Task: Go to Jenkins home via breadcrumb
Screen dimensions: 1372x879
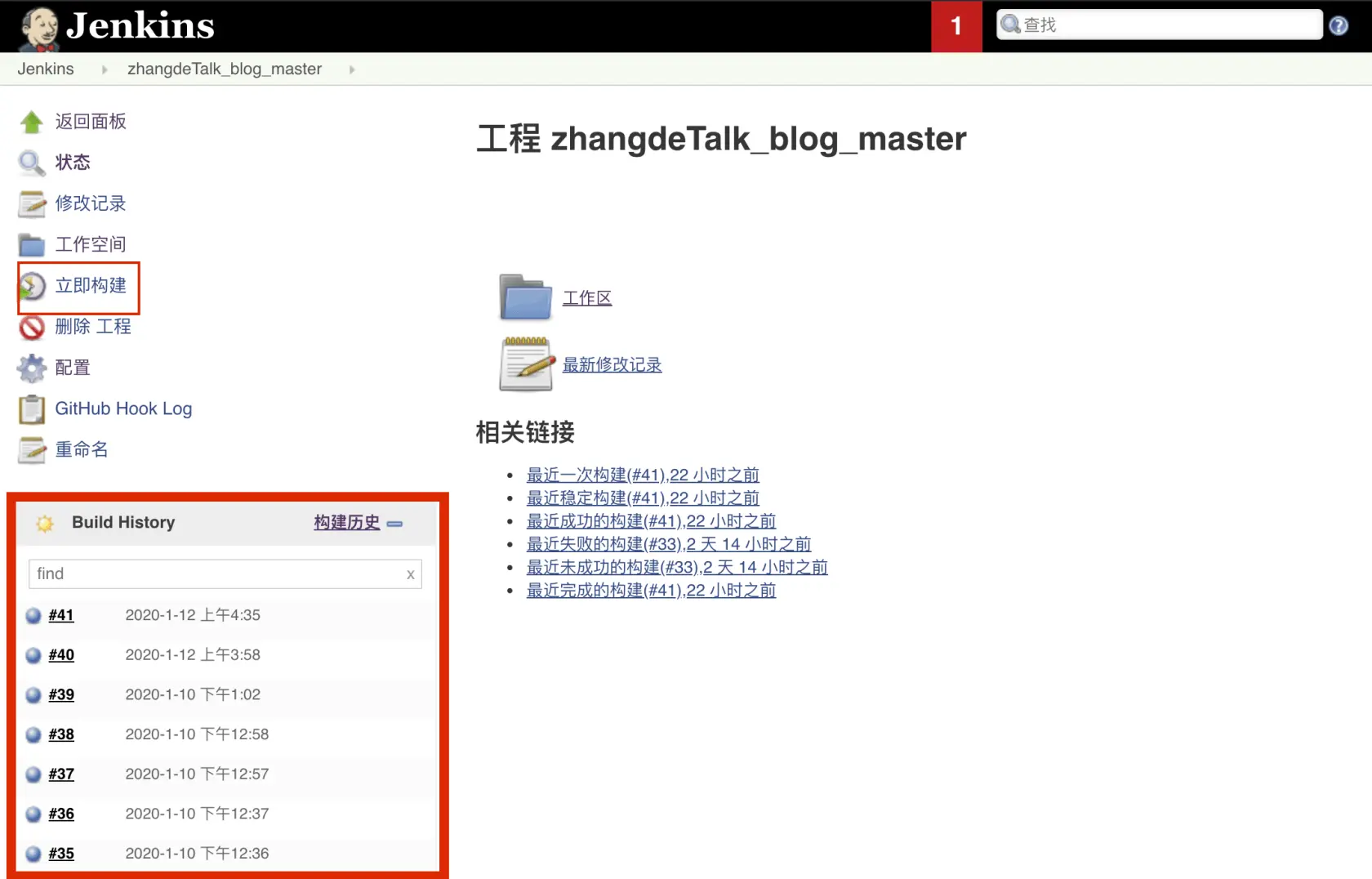Action: (x=45, y=69)
